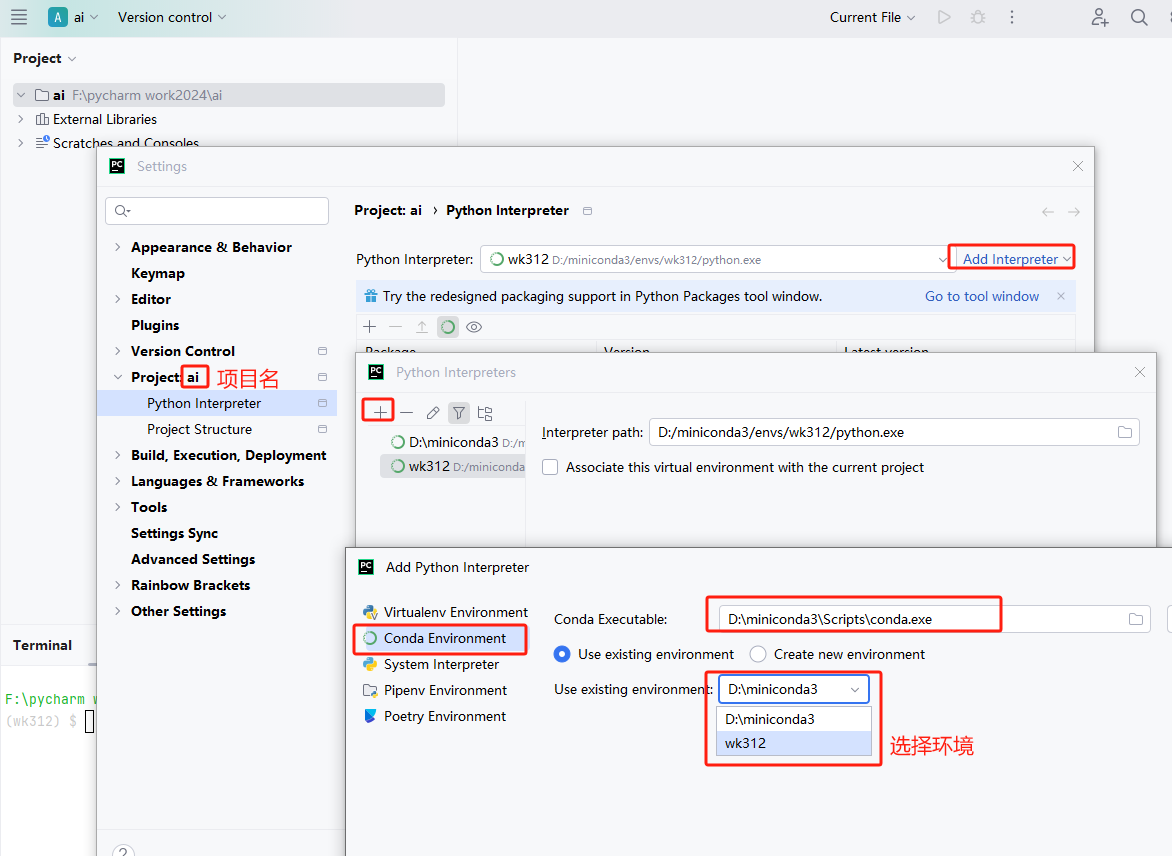The height and width of the screenshot is (856, 1172).
Task: Select the Use existing environment radio button
Action: click(562, 654)
